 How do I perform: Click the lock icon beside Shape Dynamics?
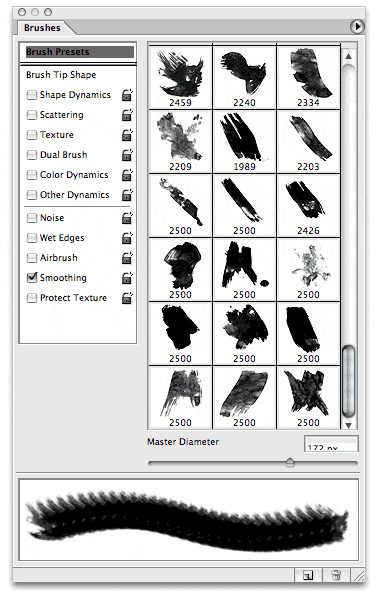[x=127, y=95]
